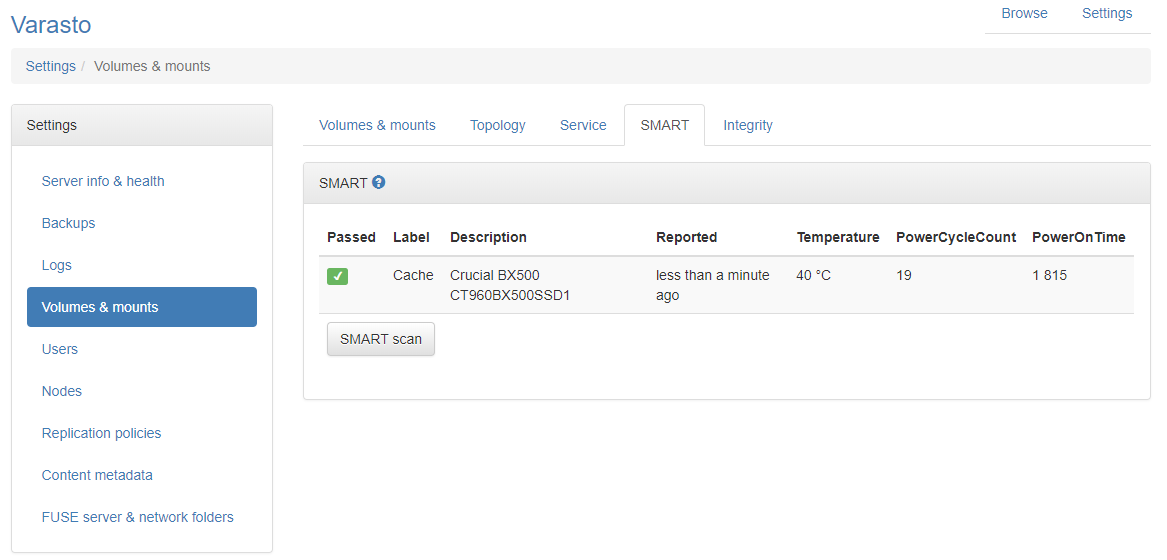Switch to the Topology tab
The width and height of the screenshot is (1167, 560).
pyautogui.click(x=497, y=125)
